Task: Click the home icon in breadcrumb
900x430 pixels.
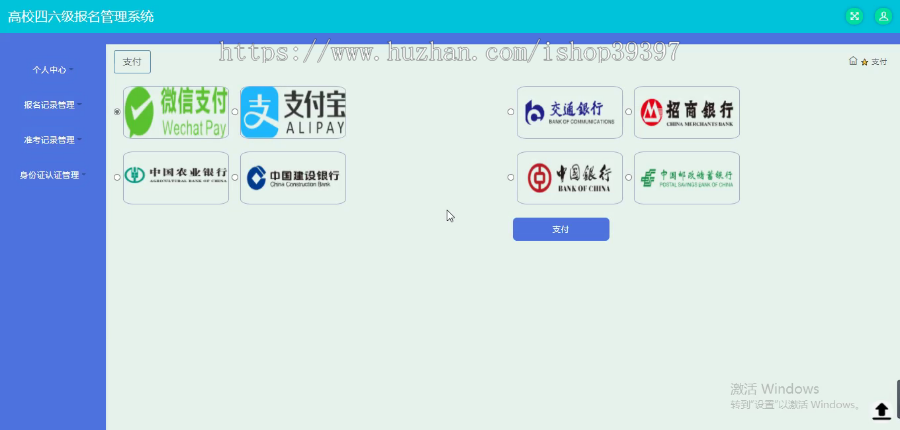Action: [853, 61]
